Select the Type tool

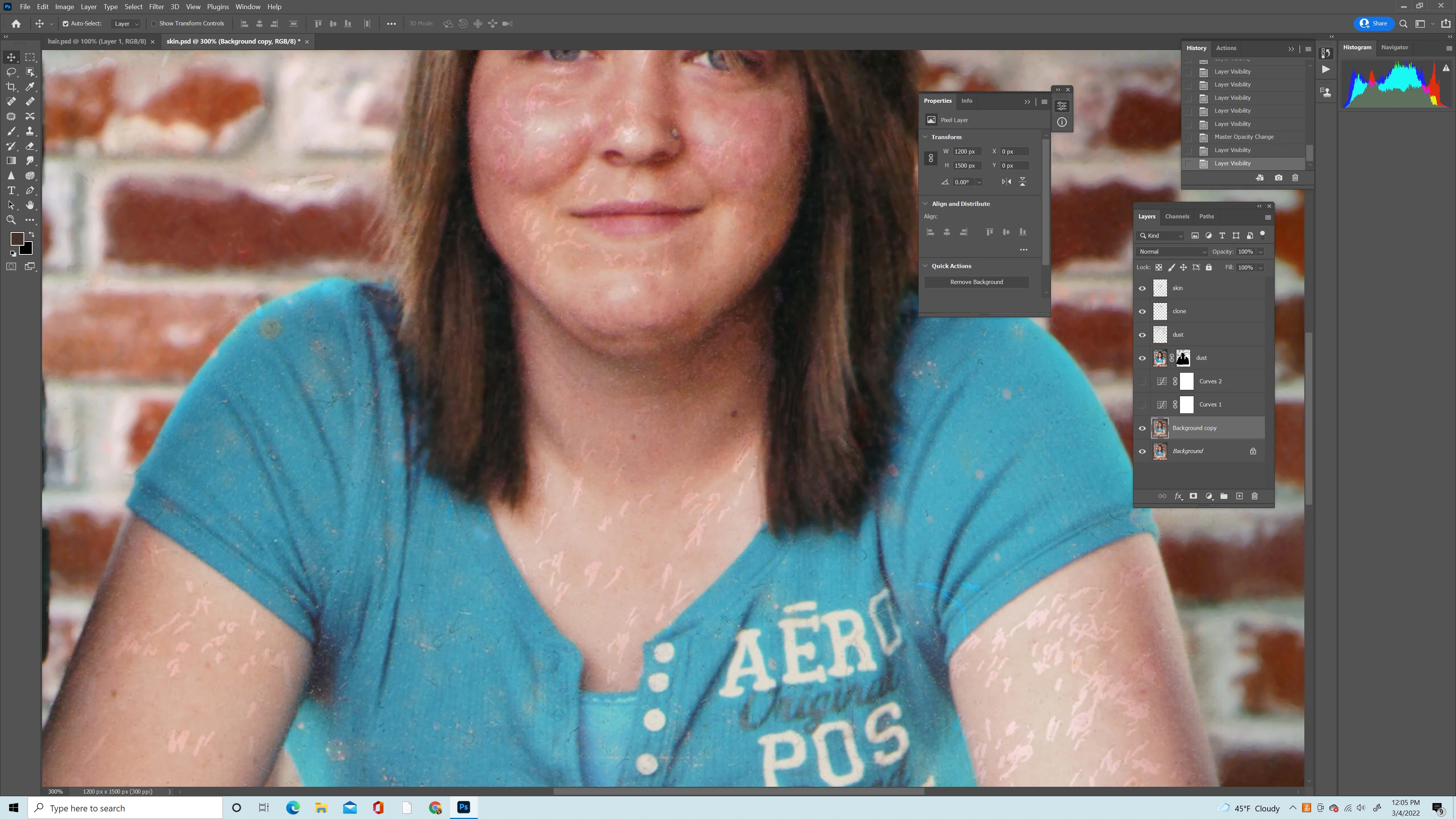tap(11, 190)
